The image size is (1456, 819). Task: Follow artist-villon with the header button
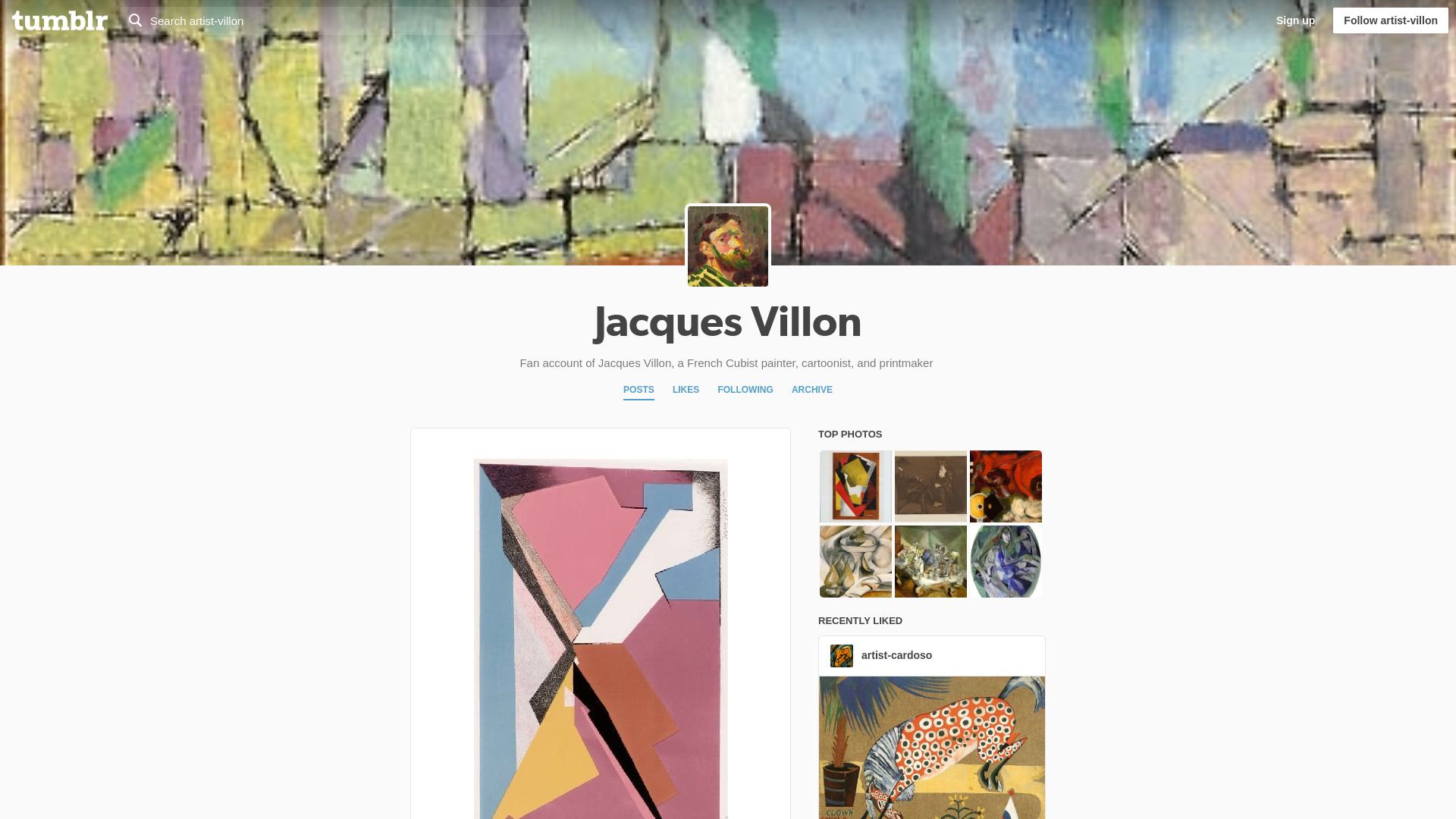(1390, 20)
